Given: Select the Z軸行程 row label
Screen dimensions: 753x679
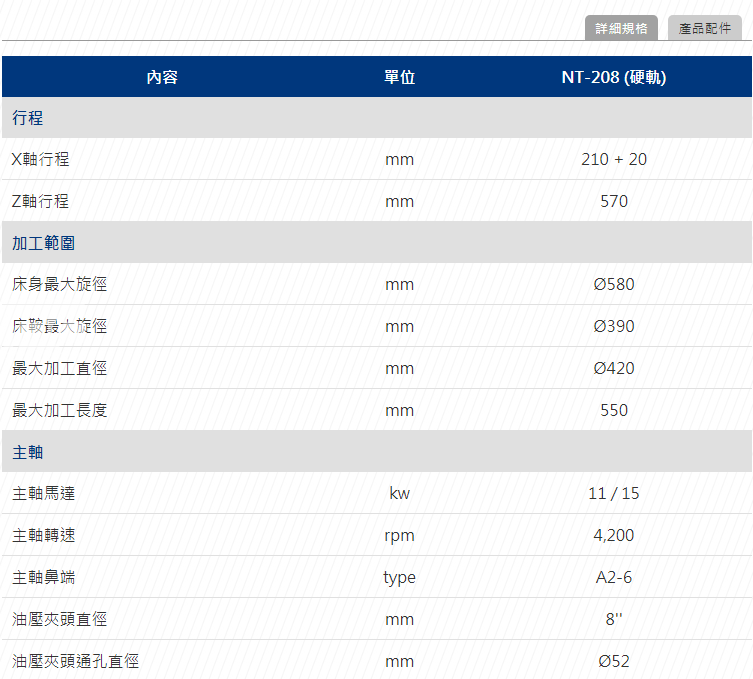Looking at the screenshot, I should point(40,201).
